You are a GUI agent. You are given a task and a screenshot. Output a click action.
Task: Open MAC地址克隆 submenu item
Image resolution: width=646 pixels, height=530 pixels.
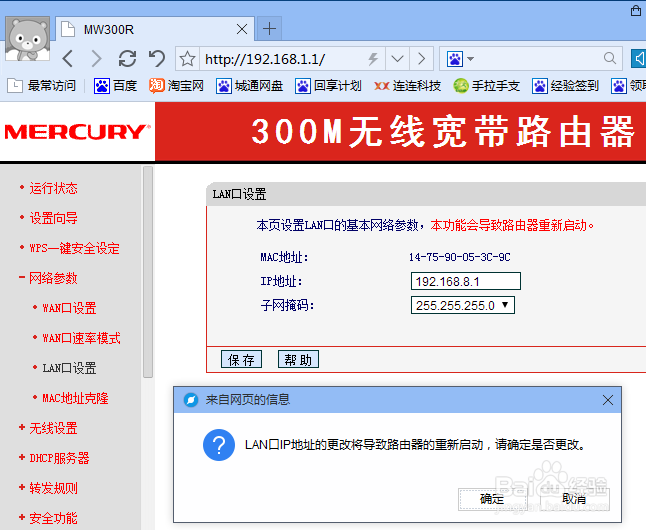pyautogui.click(x=75, y=398)
